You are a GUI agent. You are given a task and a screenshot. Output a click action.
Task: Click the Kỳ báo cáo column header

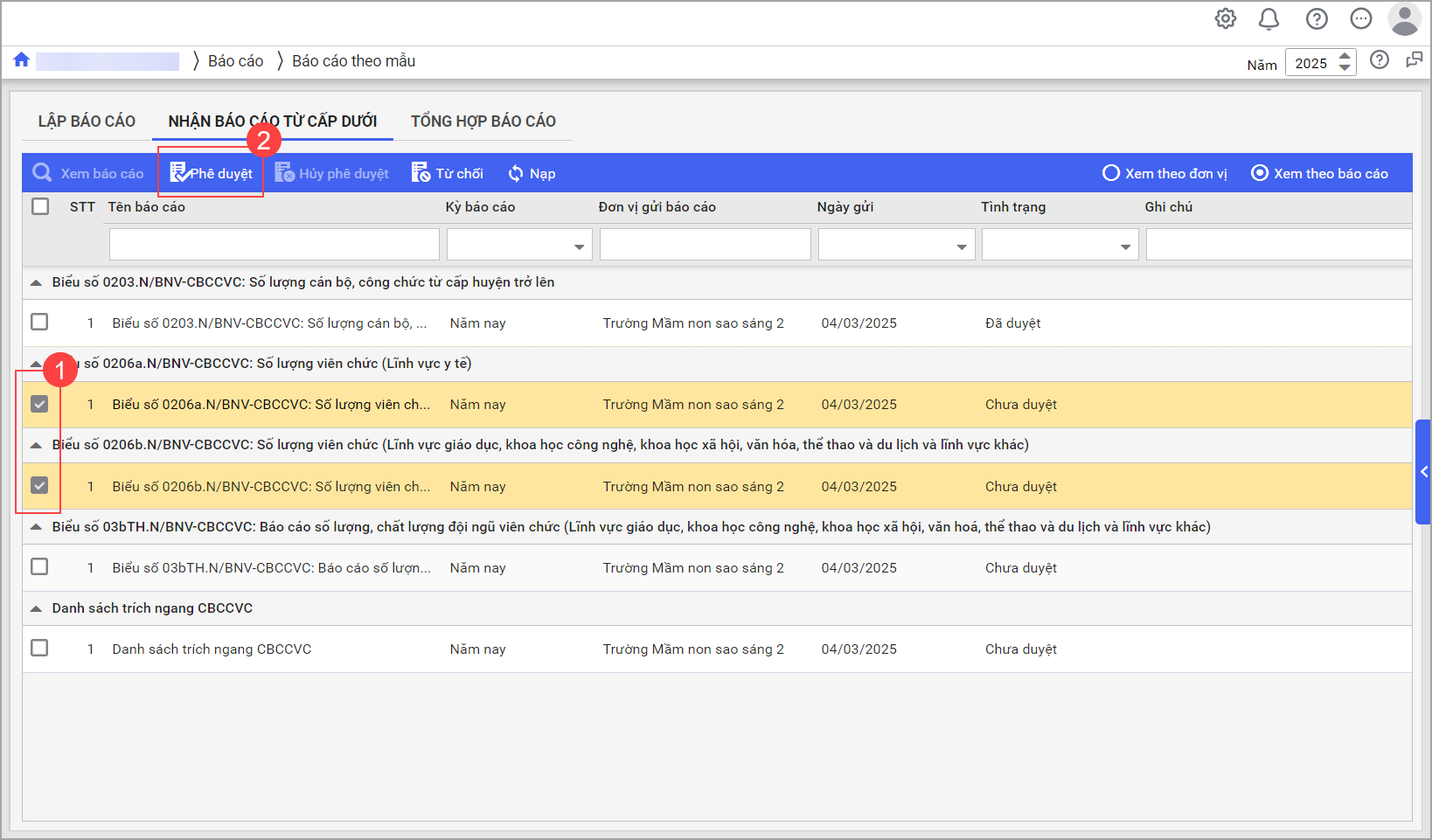pyautogui.click(x=480, y=207)
